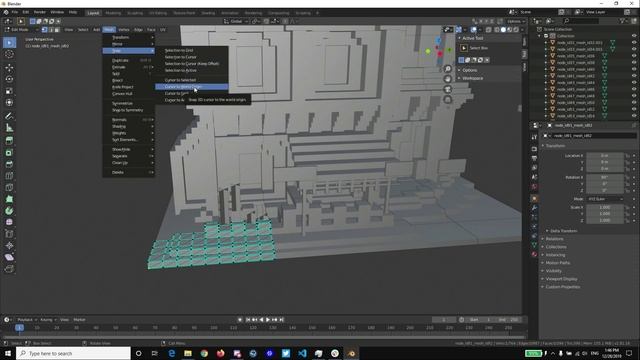Collapse the Transform panel
The height and width of the screenshot is (360, 640).
pyautogui.click(x=555, y=146)
